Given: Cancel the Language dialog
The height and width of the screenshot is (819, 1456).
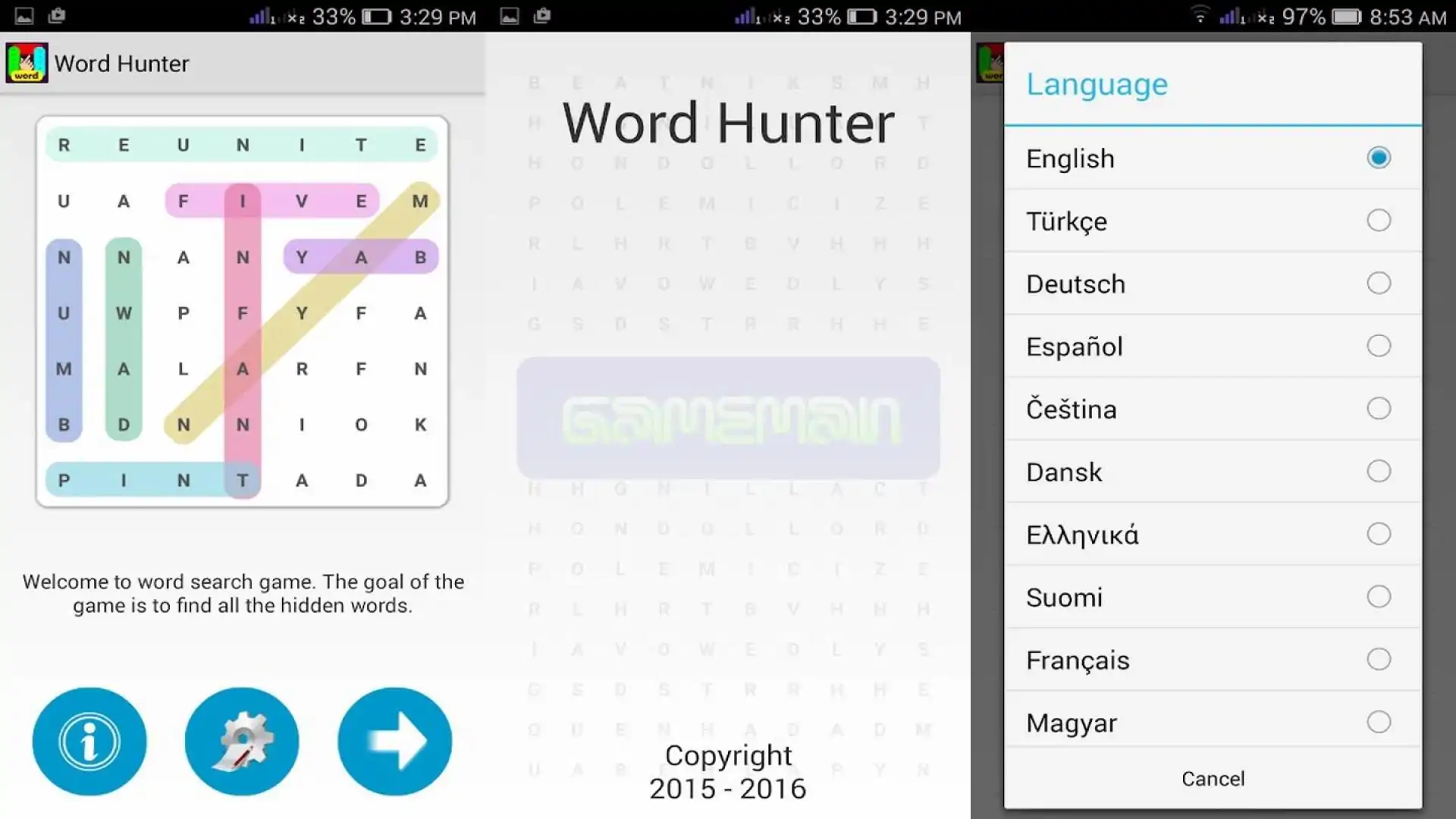Looking at the screenshot, I should (1213, 779).
